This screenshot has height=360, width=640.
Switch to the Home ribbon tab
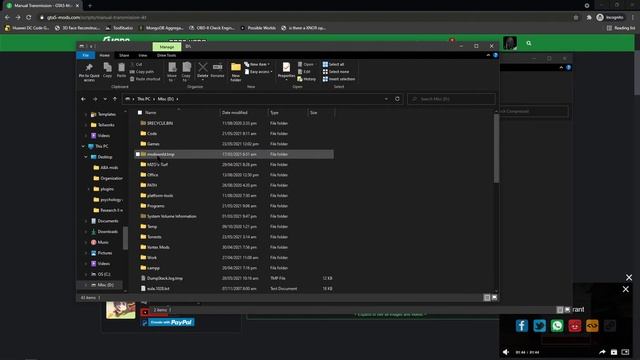pyautogui.click(x=104, y=55)
